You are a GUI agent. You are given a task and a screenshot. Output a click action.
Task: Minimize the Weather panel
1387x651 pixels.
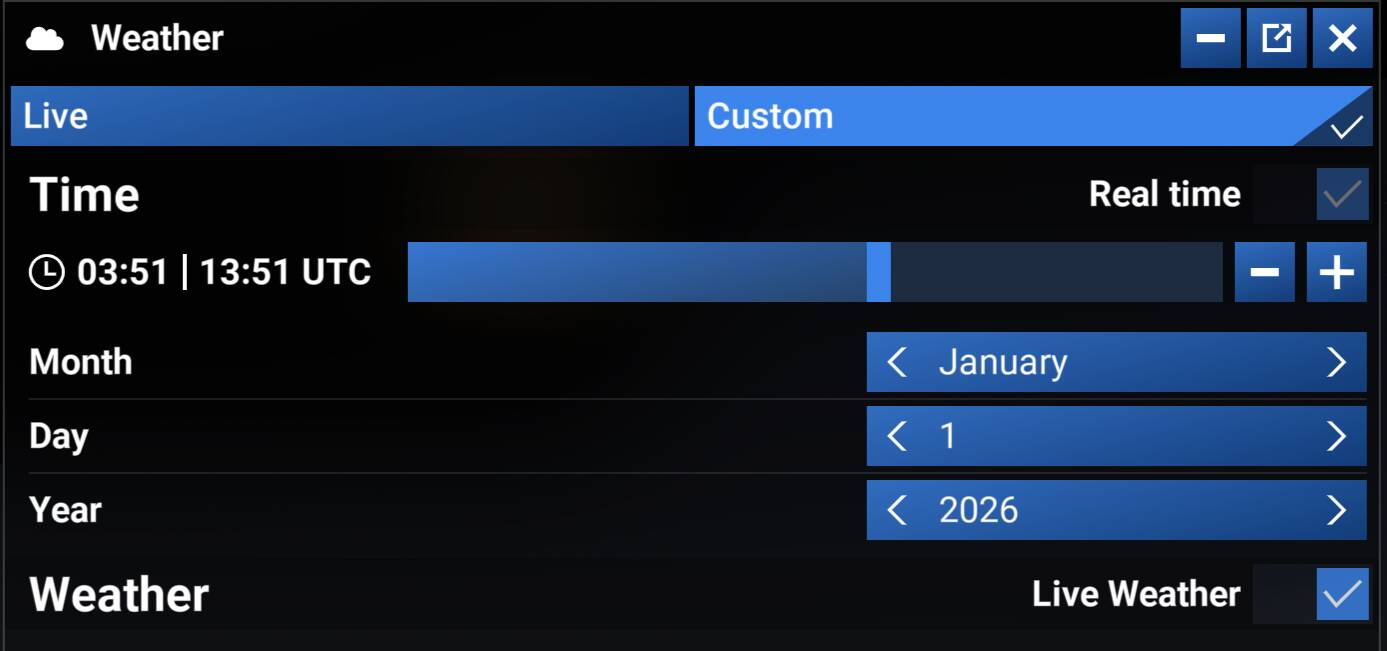tap(1210, 39)
